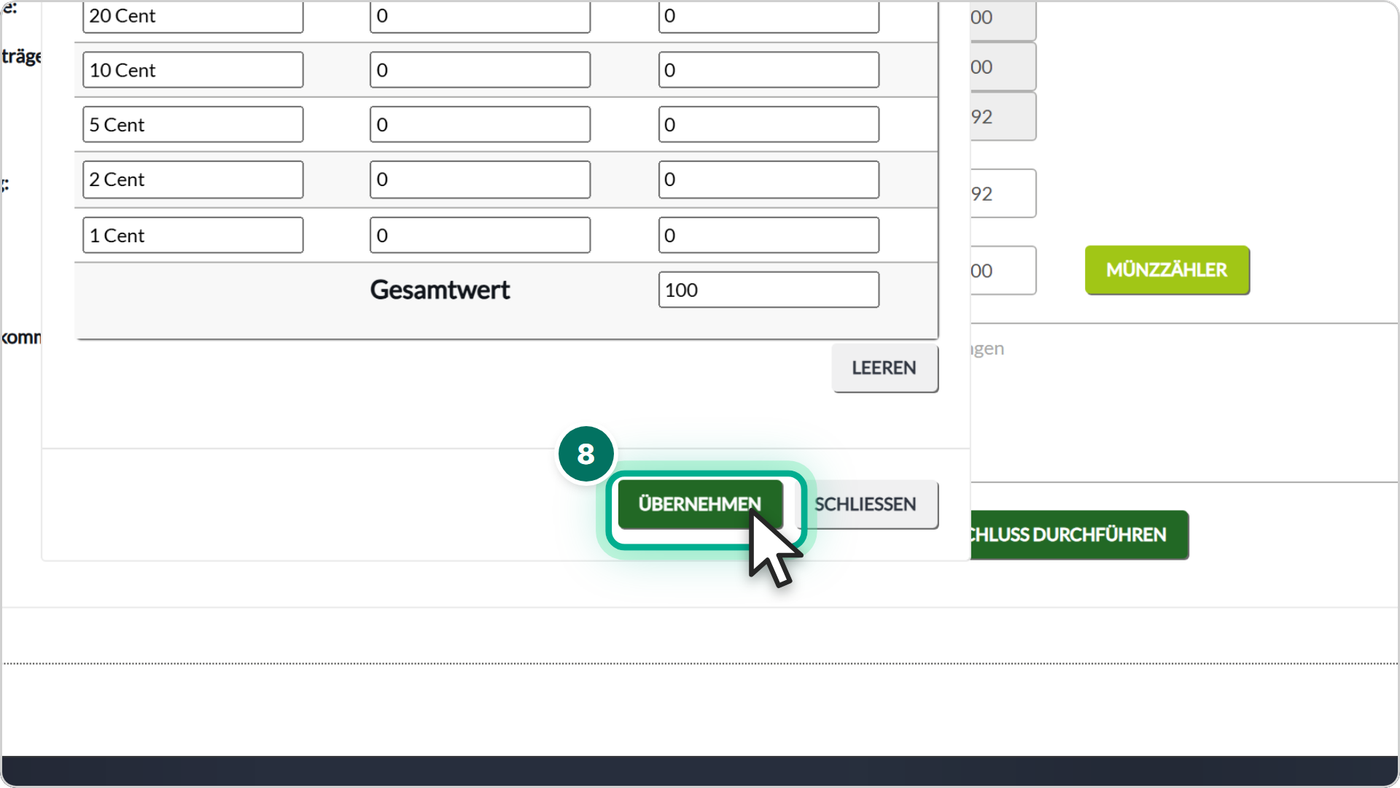Clear the coin counts with Leeren
The image size is (1400, 788).
885,368
